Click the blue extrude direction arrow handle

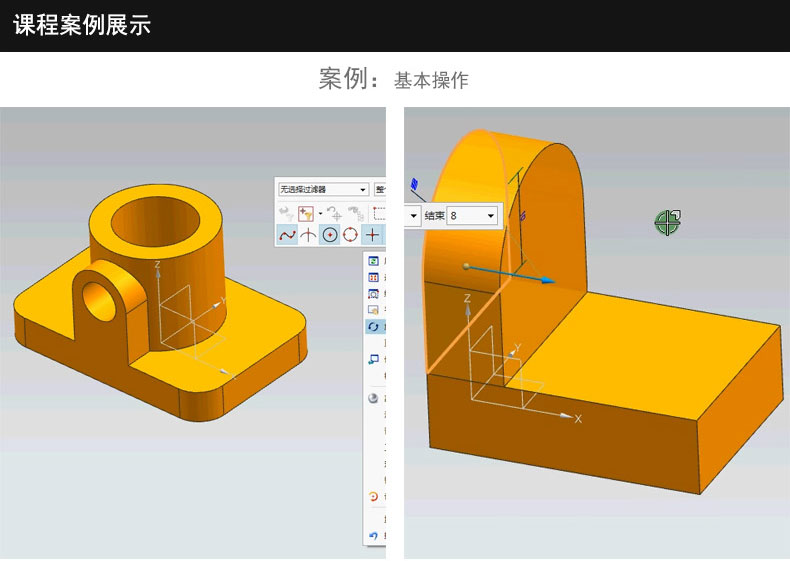[x=545, y=281]
